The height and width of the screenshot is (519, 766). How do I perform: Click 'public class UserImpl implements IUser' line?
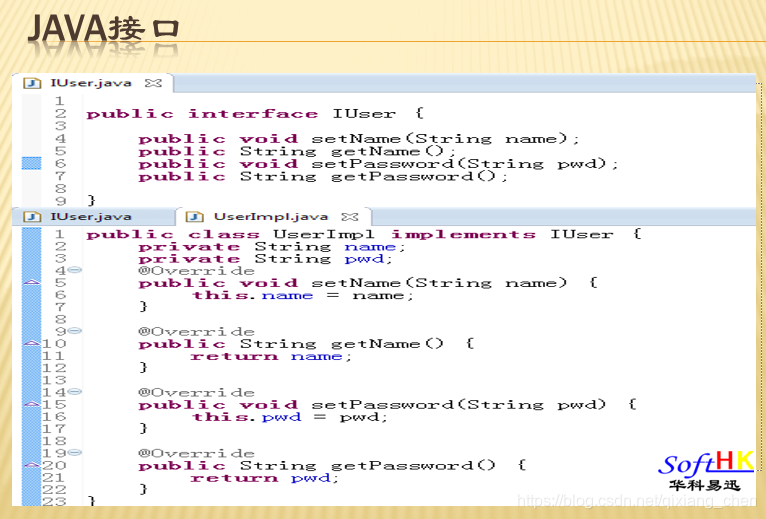point(349,234)
